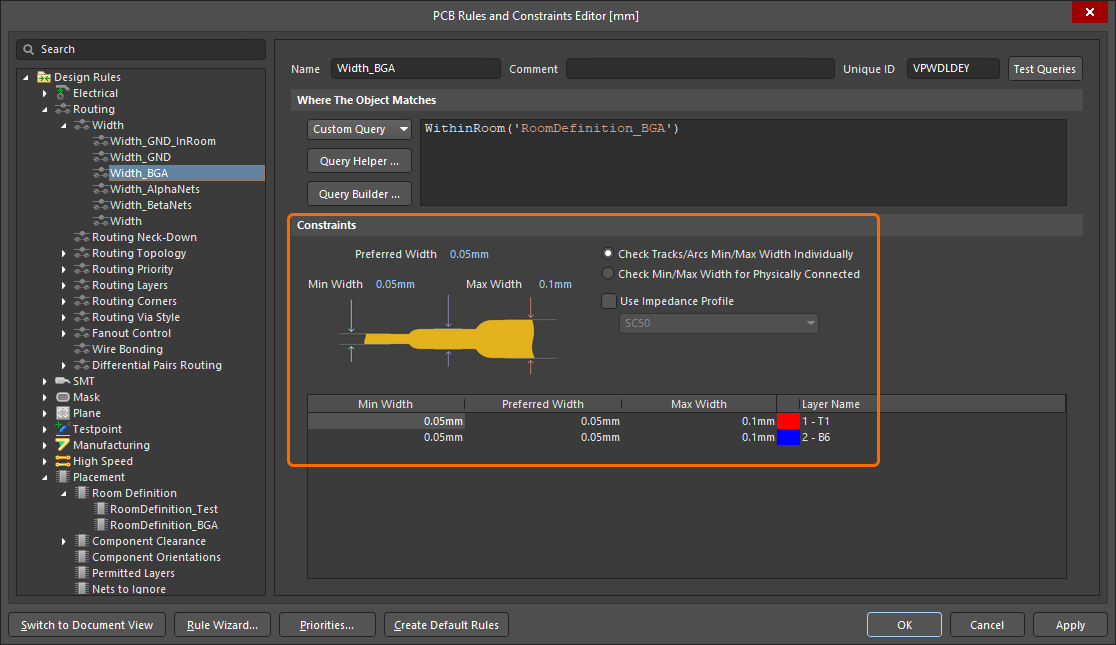Click the Plane category icon
This screenshot has height=645, width=1116.
click(x=63, y=414)
